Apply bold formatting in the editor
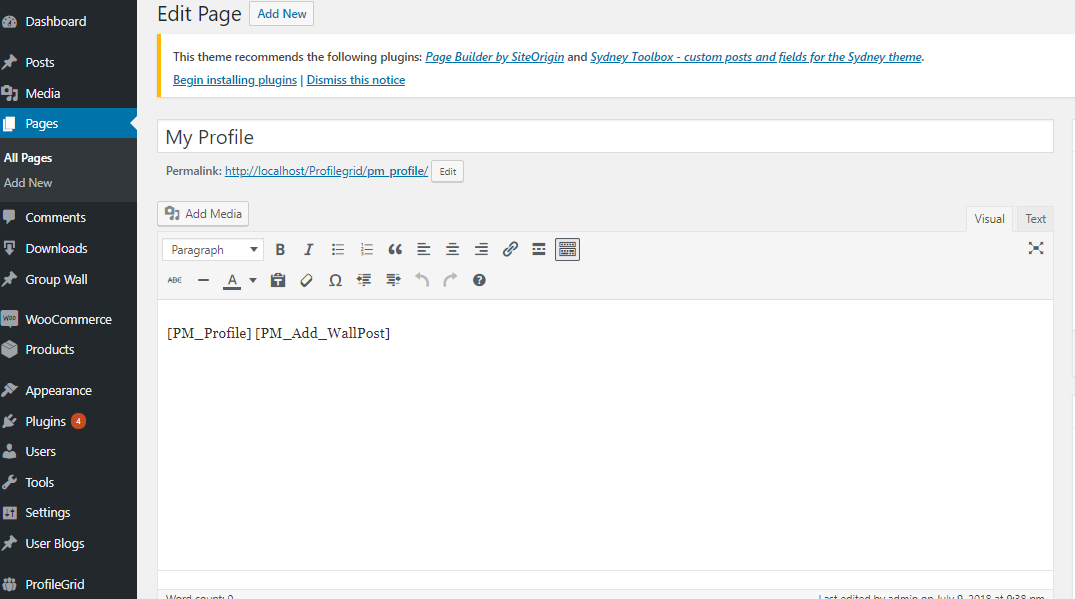 pyautogui.click(x=280, y=249)
